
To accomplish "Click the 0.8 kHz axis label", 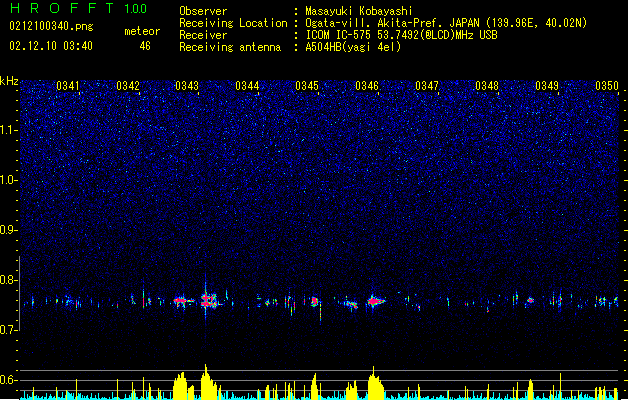I will [x=8, y=280].
